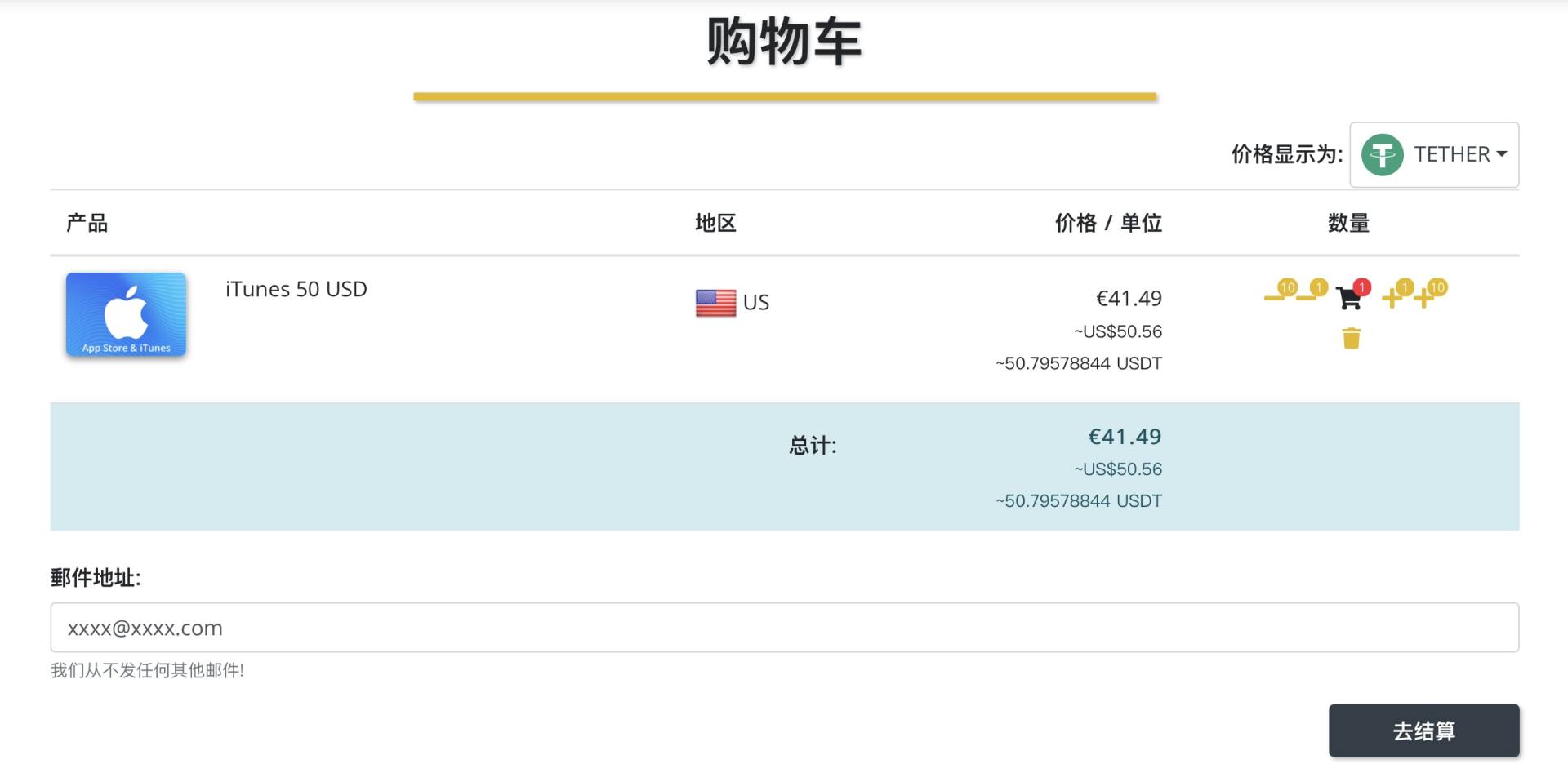Select the ~50.79578844 USDT total price
Screen dimensions: 1568x773
(1078, 500)
